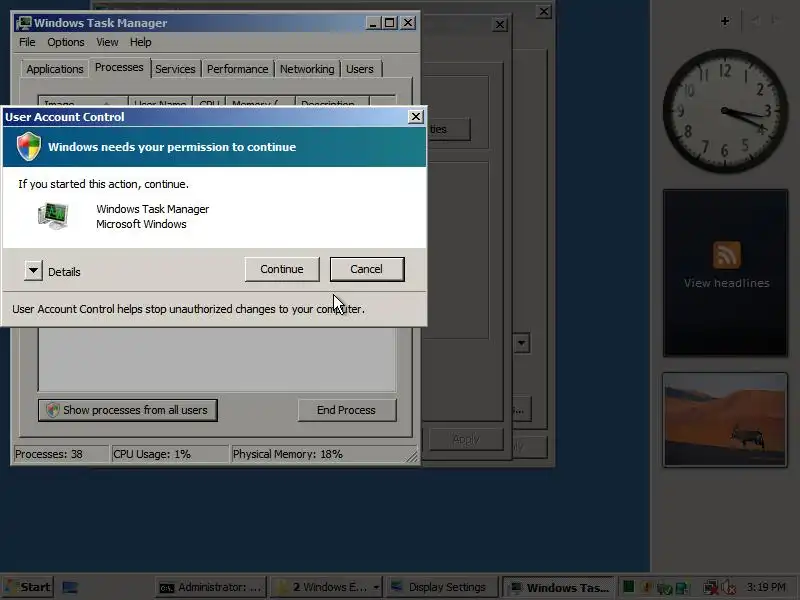Click the Memory column header in Task Manager
The image size is (800, 600).
260,102
